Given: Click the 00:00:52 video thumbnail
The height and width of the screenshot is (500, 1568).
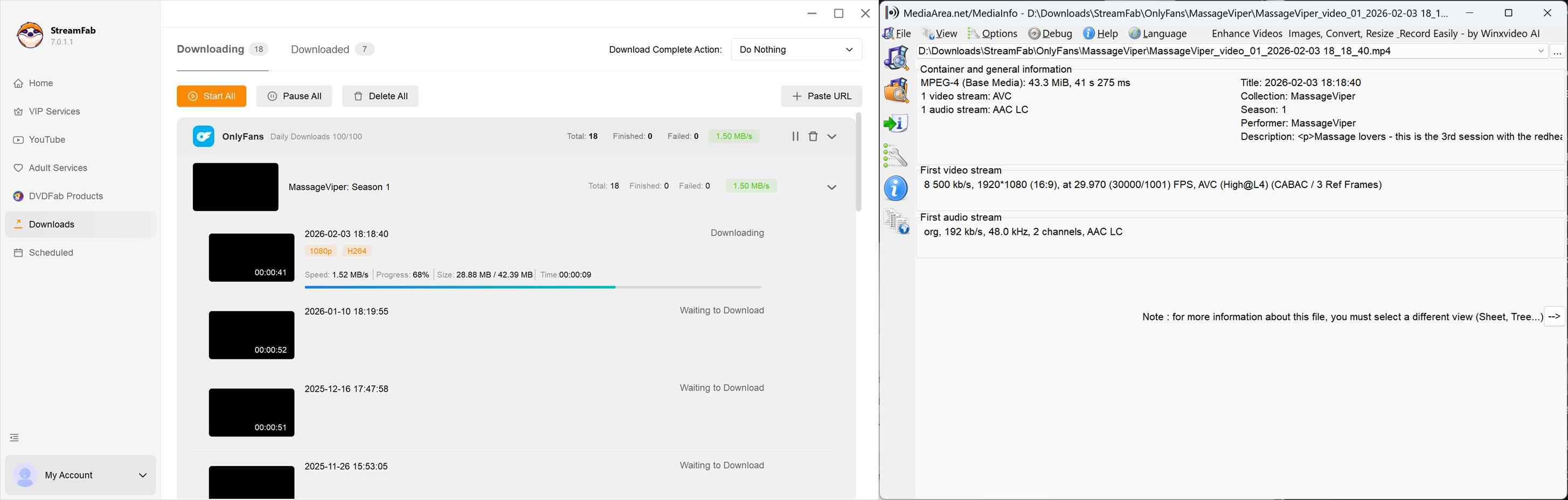Looking at the screenshot, I should [252, 335].
